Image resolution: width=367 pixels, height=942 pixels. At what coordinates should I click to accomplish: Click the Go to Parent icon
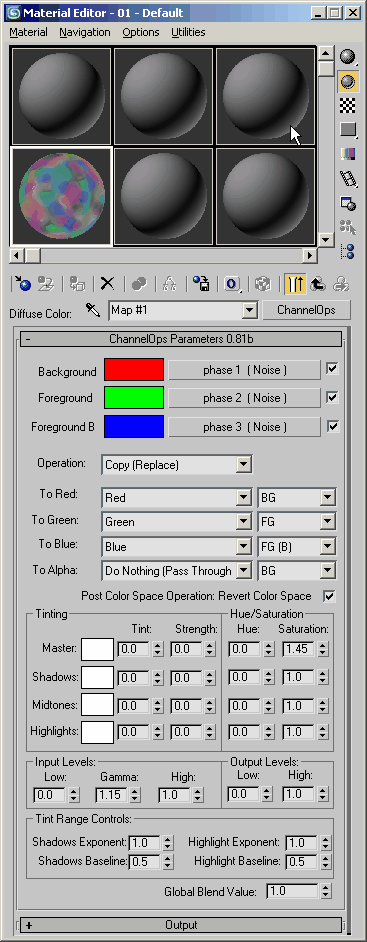pyautogui.click(x=318, y=283)
